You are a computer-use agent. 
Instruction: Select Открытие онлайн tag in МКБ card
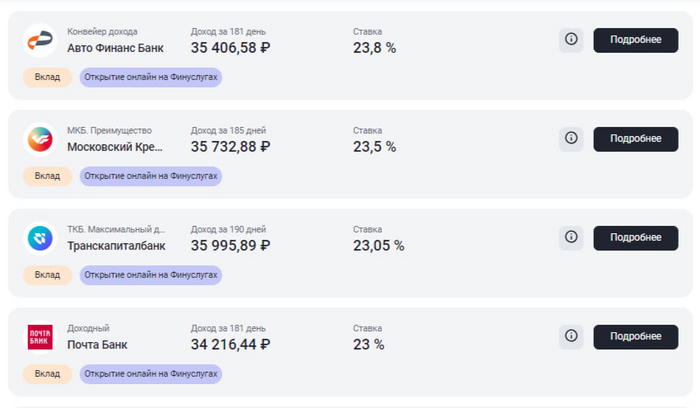(150, 176)
